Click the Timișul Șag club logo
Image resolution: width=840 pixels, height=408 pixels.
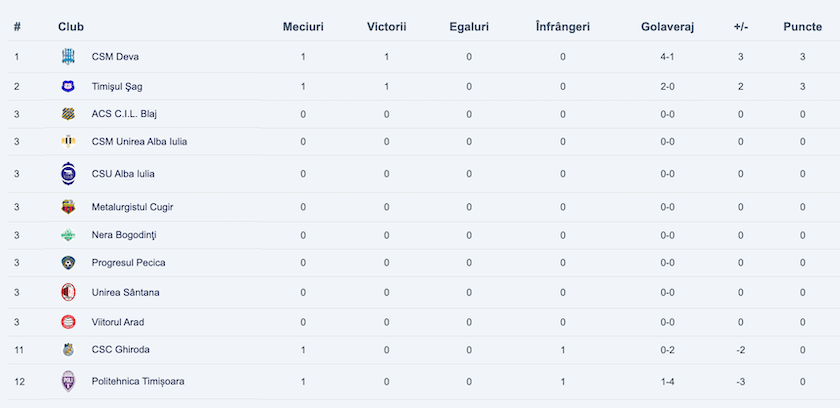click(68, 86)
